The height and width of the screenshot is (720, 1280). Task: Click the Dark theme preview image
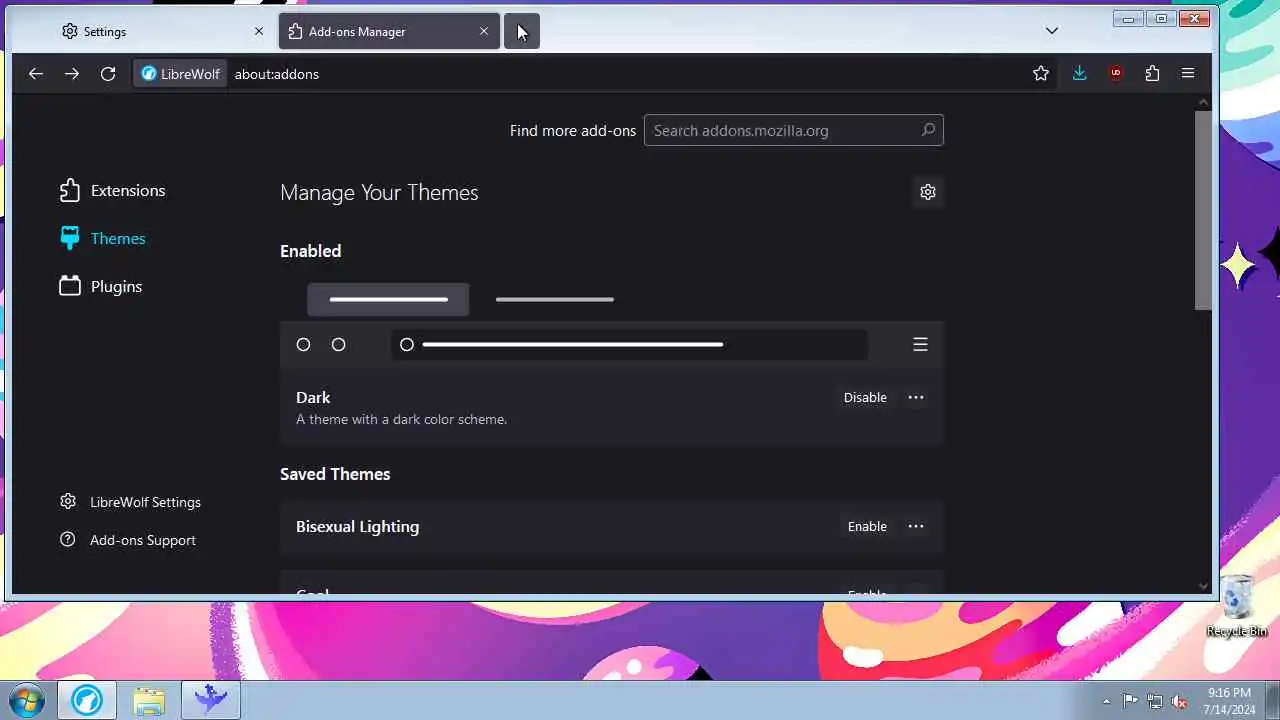612,325
